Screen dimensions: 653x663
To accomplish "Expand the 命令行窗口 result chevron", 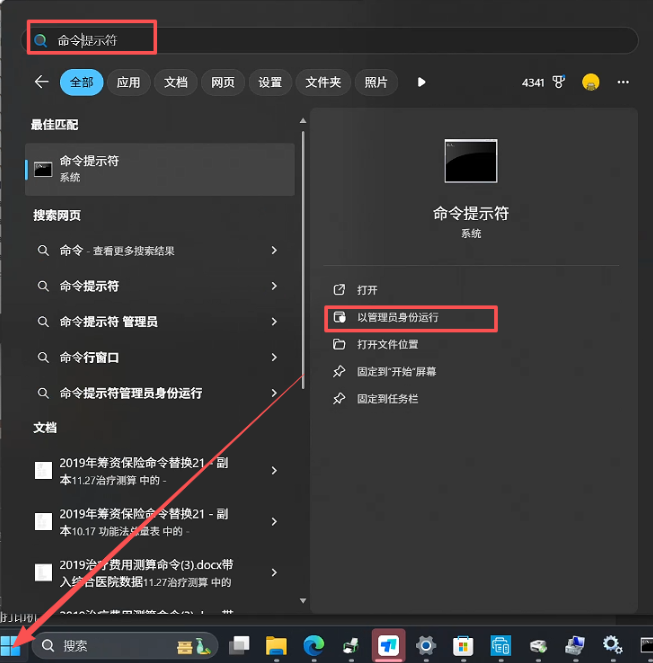I will [x=274, y=357].
